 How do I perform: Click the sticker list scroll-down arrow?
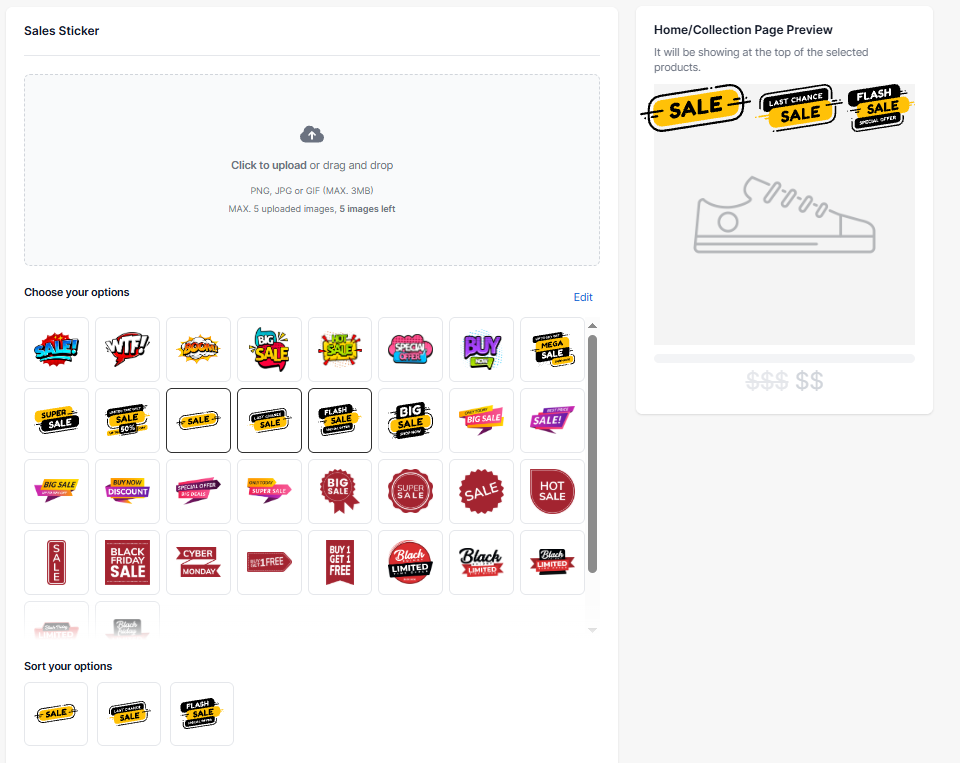click(x=592, y=630)
